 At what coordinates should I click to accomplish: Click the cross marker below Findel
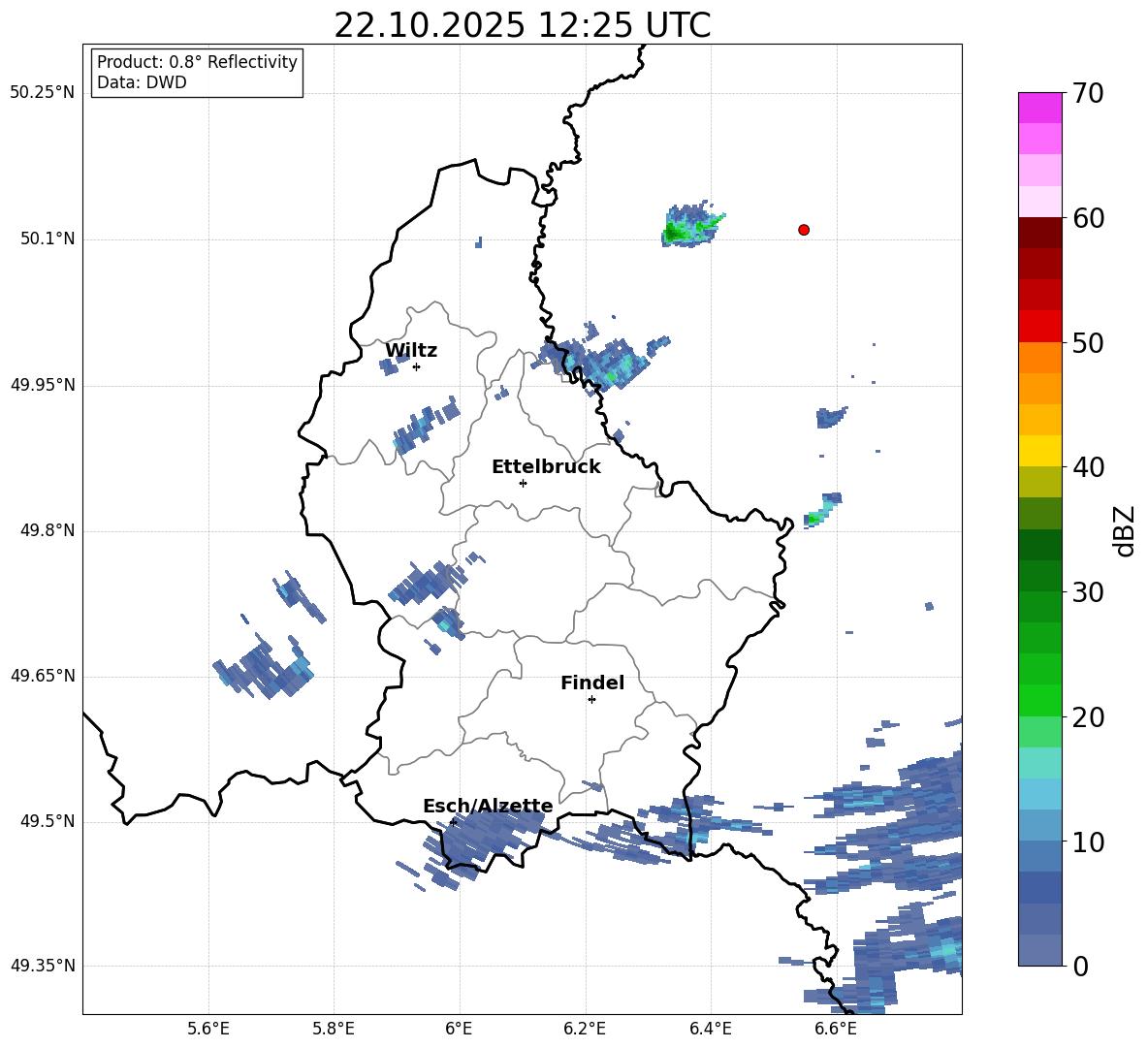click(591, 699)
